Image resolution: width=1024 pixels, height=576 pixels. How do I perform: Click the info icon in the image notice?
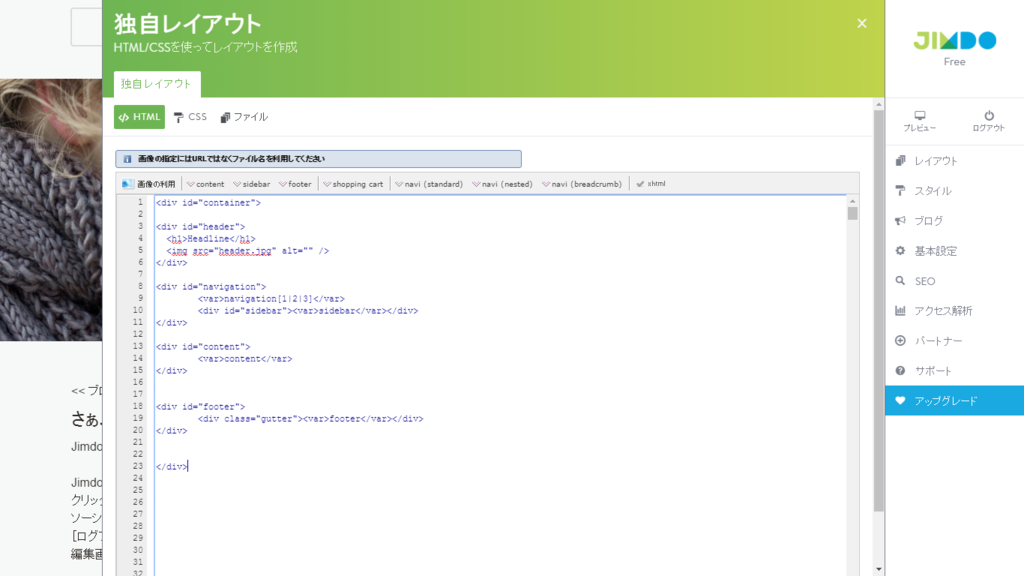[x=127, y=159]
